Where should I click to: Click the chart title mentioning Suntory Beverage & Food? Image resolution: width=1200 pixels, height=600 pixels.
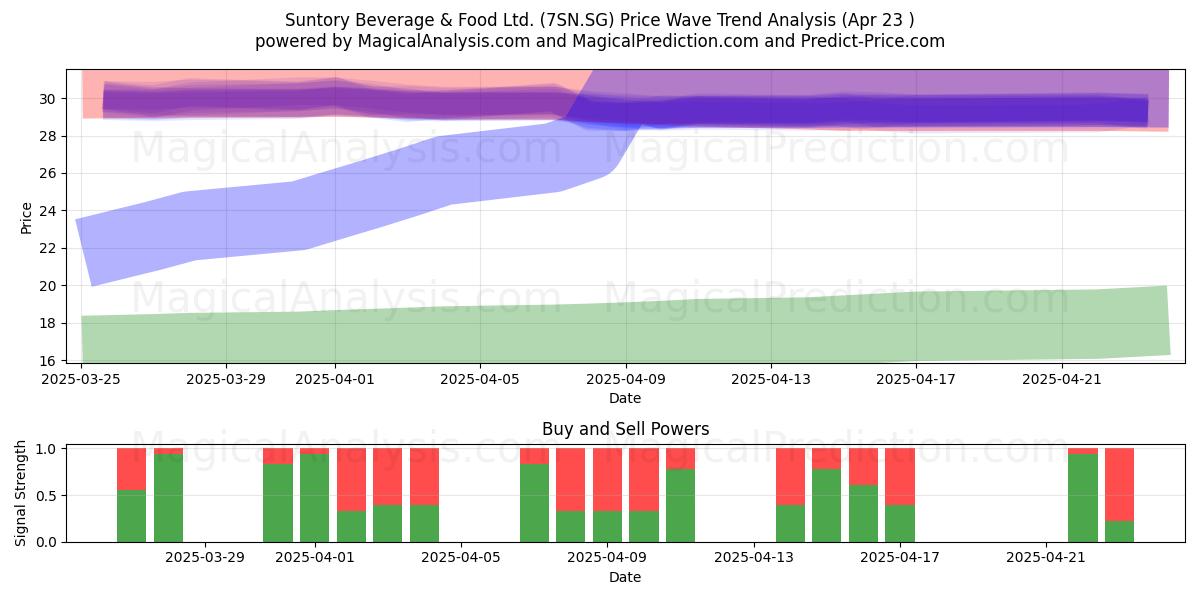pos(600,19)
